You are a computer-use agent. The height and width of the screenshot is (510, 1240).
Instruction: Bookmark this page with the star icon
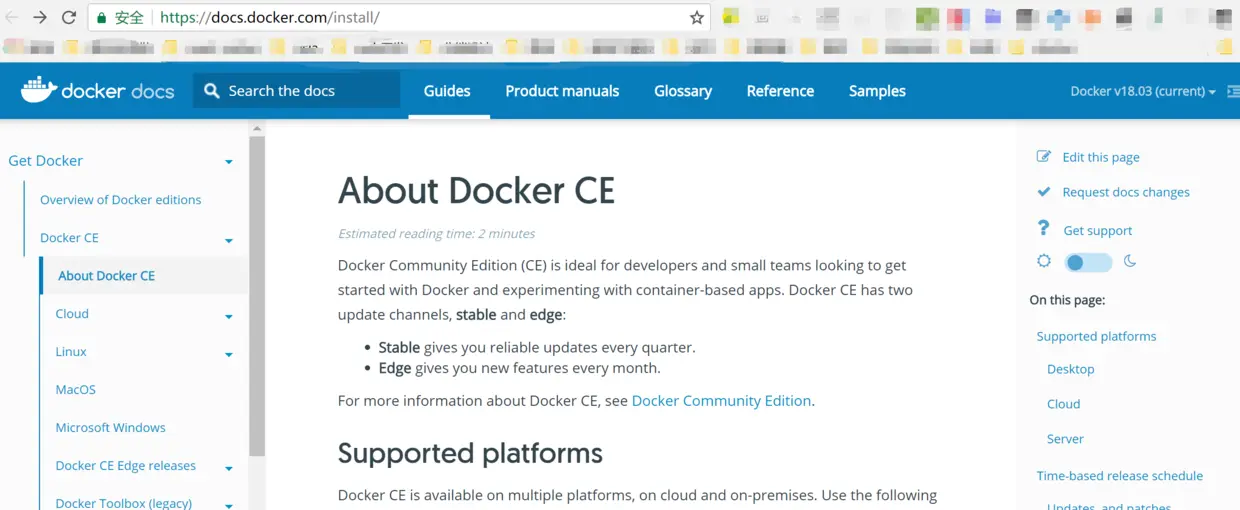point(697,17)
